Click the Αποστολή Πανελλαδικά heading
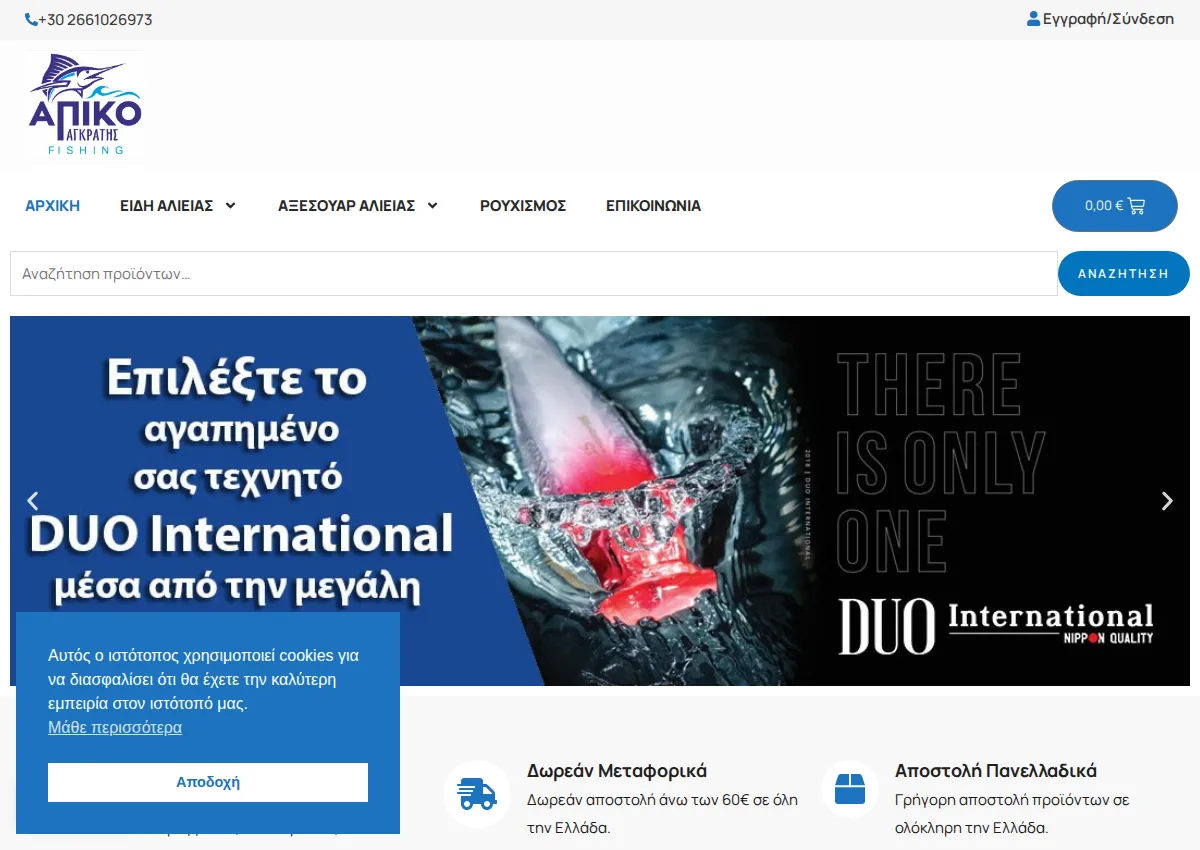Viewport: 1200px width, 850px height. click(996, 771)
